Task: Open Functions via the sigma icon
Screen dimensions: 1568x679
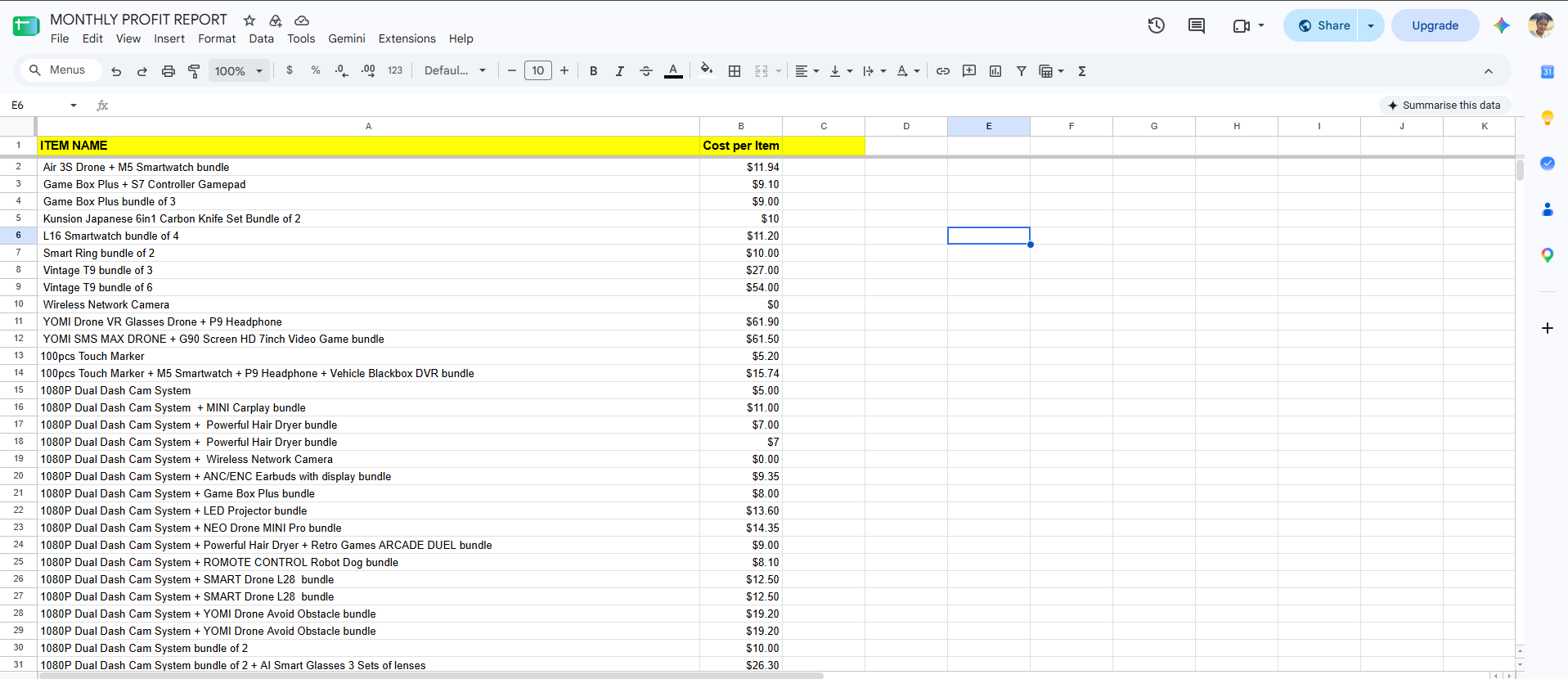Action: pos(1082,71)
